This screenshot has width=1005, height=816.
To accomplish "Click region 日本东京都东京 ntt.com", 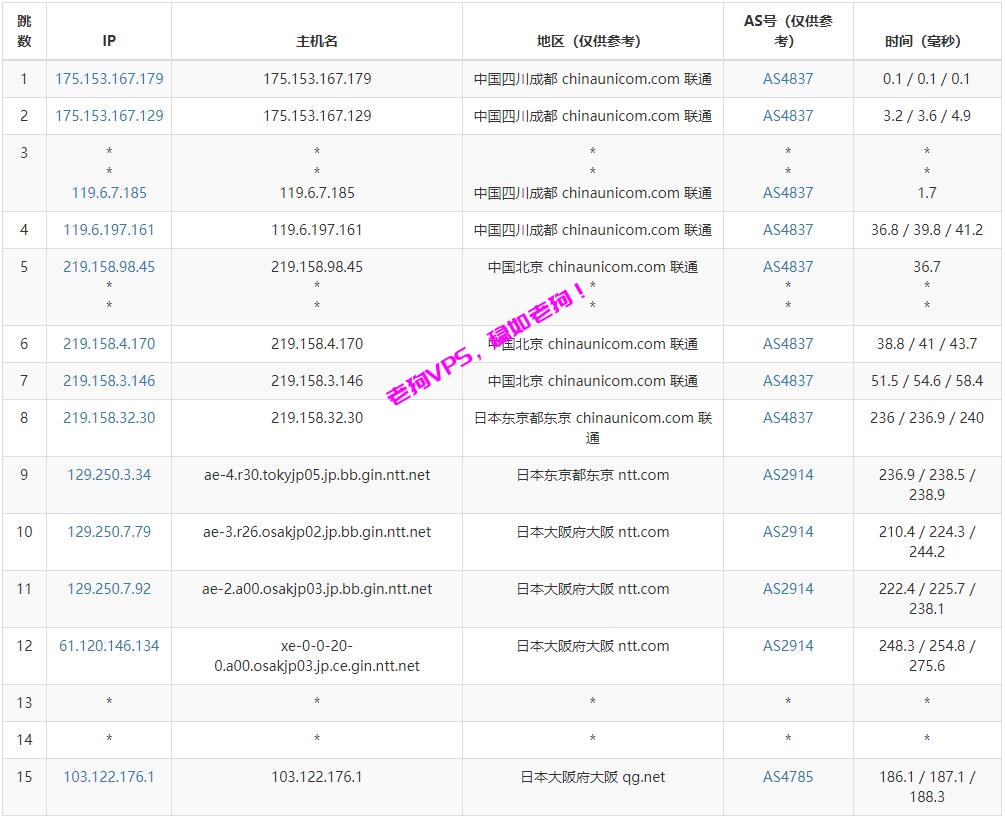I will [592, 475].
